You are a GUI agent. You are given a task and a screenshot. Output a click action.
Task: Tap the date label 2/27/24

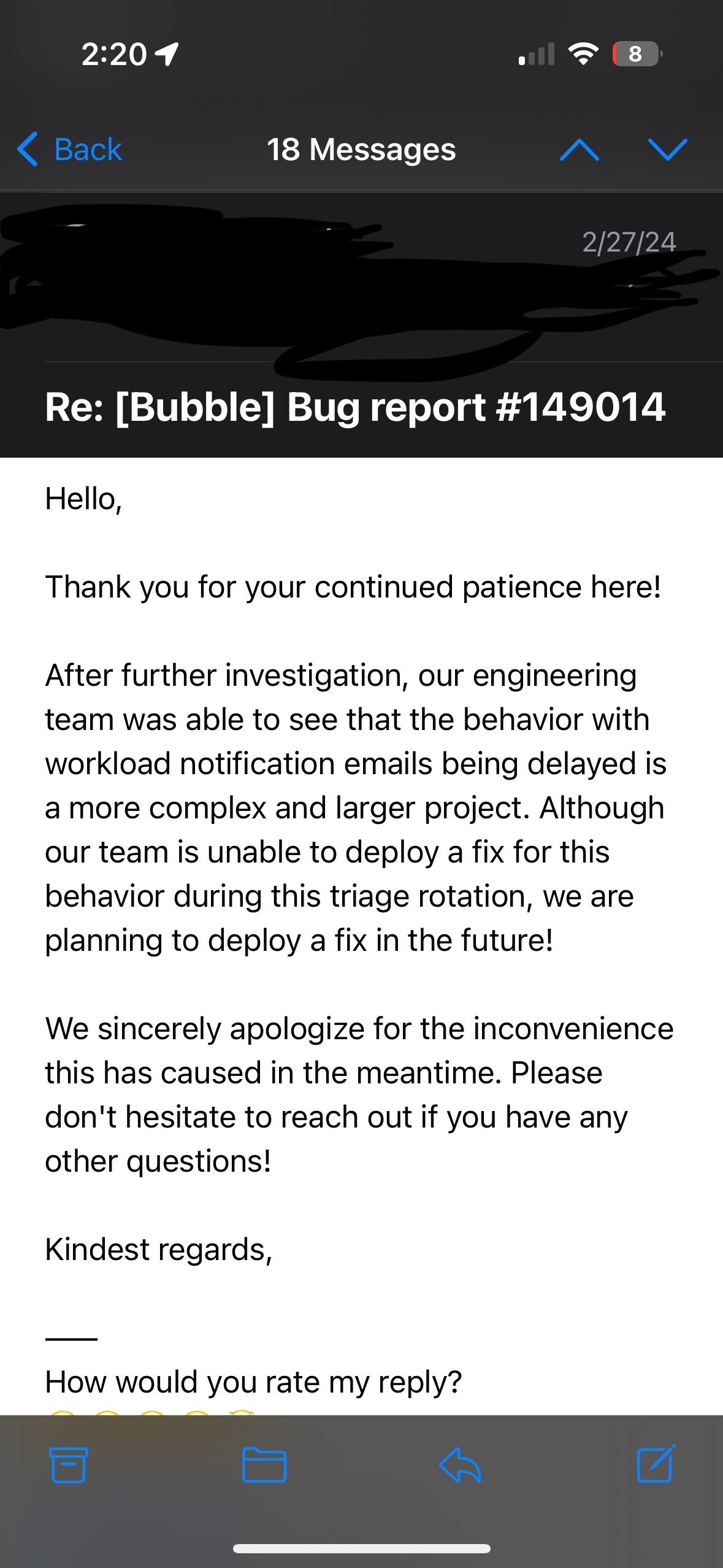(629, 242)
